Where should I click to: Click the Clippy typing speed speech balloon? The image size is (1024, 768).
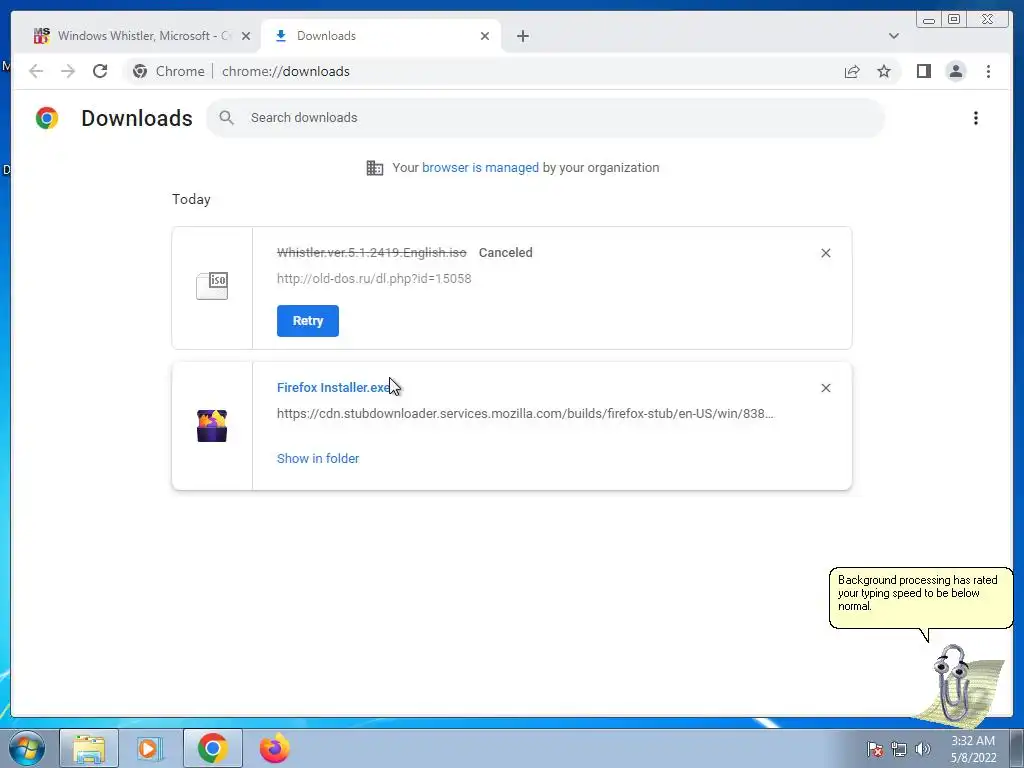pos(921,598)
